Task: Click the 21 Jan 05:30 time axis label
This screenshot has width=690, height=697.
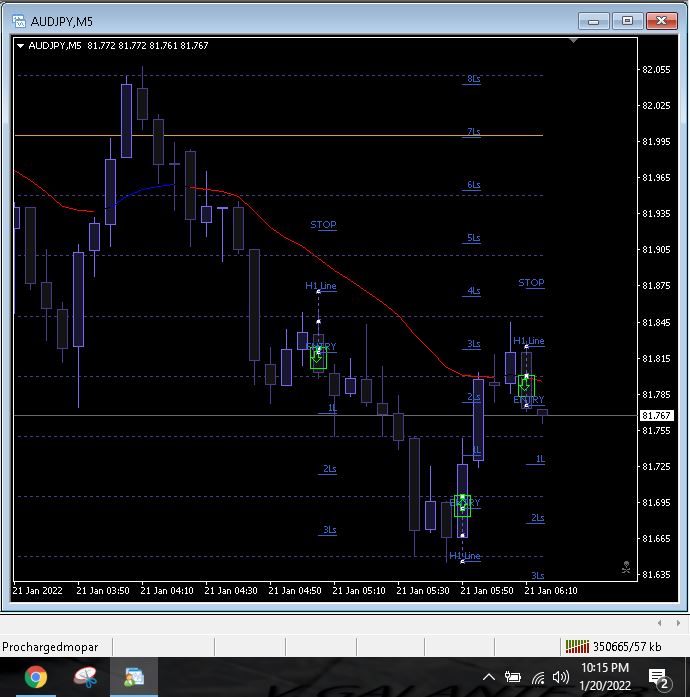Action: [x=423, y=591]
